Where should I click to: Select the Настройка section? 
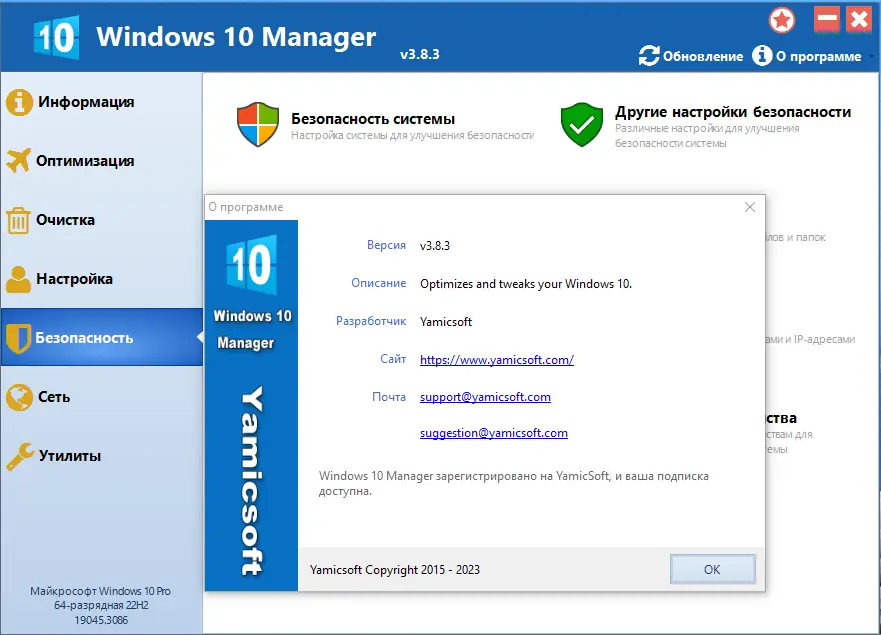click(101, 279)
